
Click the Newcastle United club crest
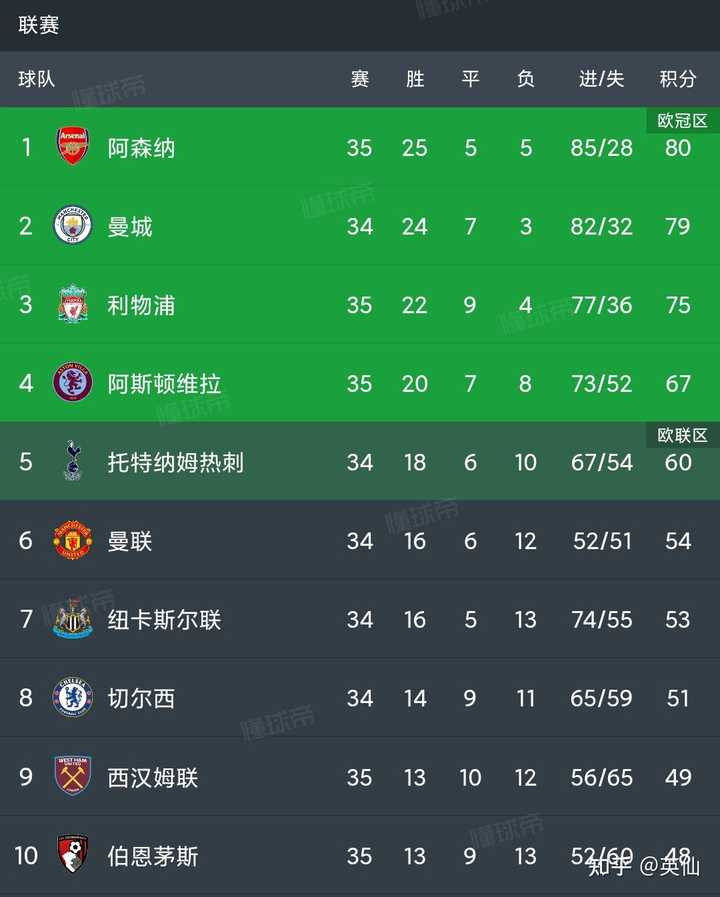[x=73, y=618]
